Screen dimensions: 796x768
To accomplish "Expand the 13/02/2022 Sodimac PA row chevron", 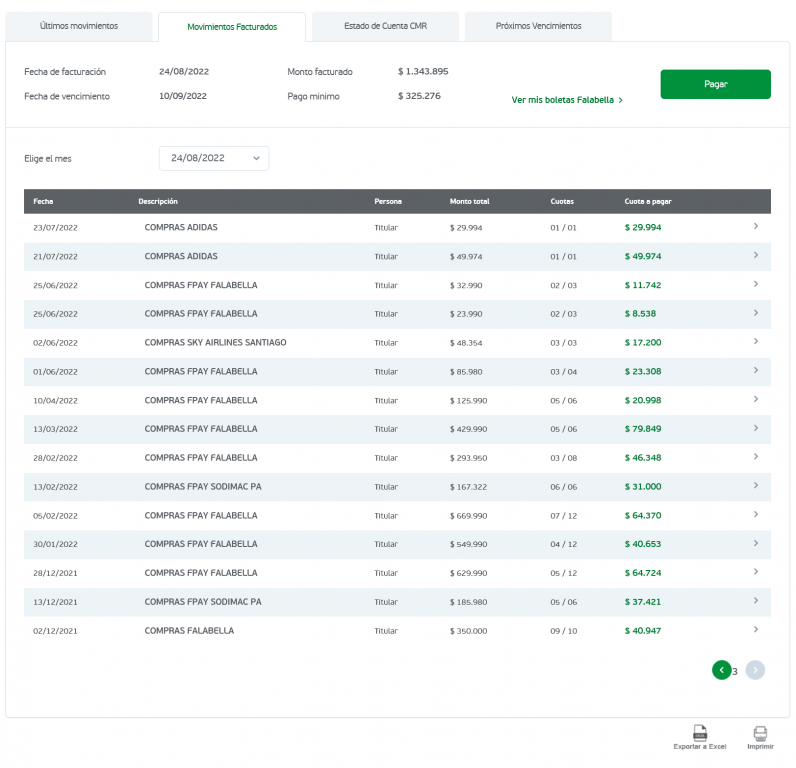I will click(755, 486).
